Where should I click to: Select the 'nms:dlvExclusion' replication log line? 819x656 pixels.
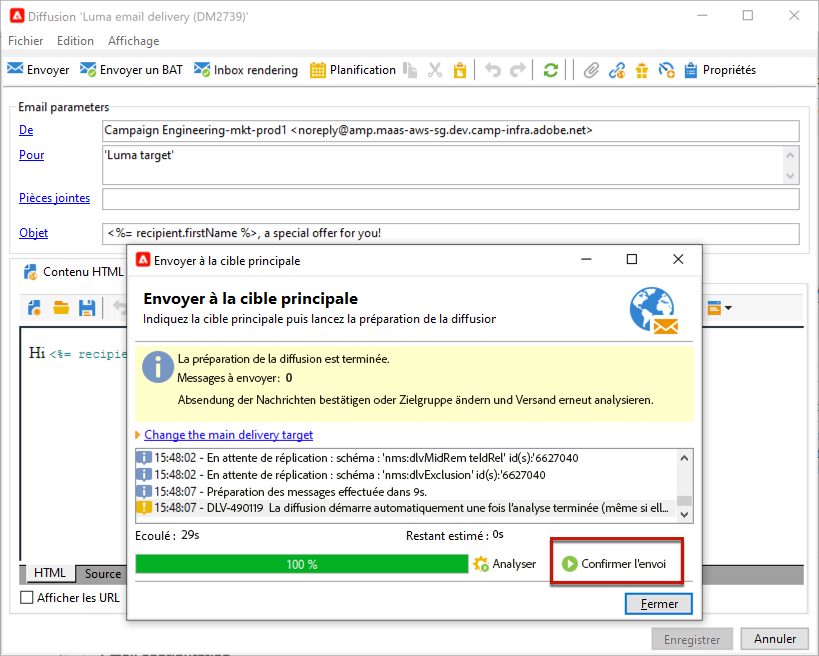[x=406, y=475]
